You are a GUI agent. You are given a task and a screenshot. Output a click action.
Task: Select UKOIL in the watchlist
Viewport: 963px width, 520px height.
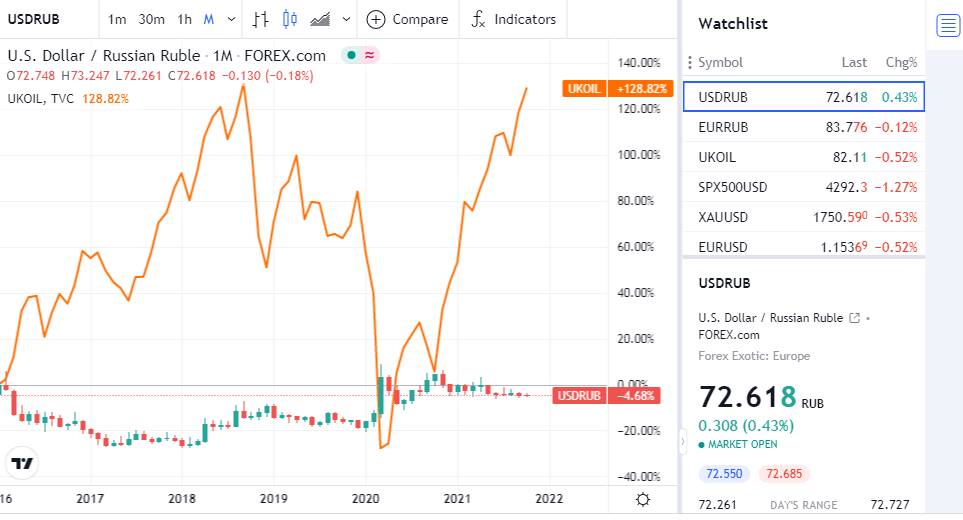pyautogui.click(x=804, y=157)
